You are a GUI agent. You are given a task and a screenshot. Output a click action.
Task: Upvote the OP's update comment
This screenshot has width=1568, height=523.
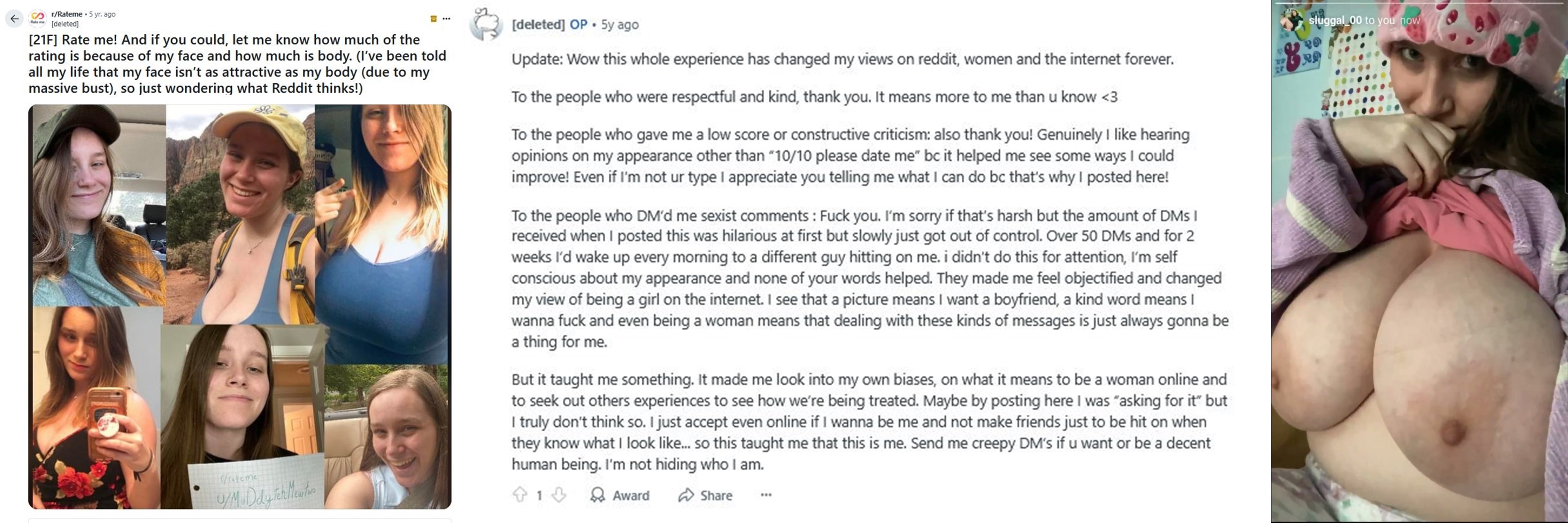(x=520, y=495)
